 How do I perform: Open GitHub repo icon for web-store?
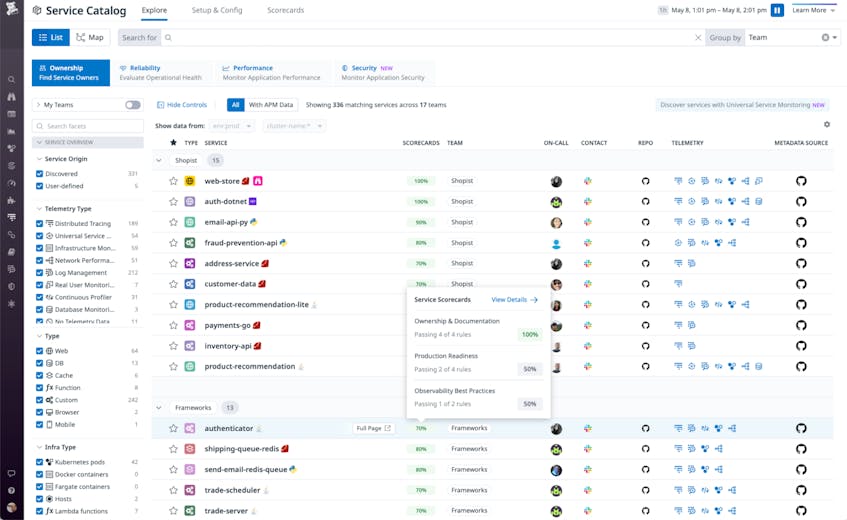[645, 181]
